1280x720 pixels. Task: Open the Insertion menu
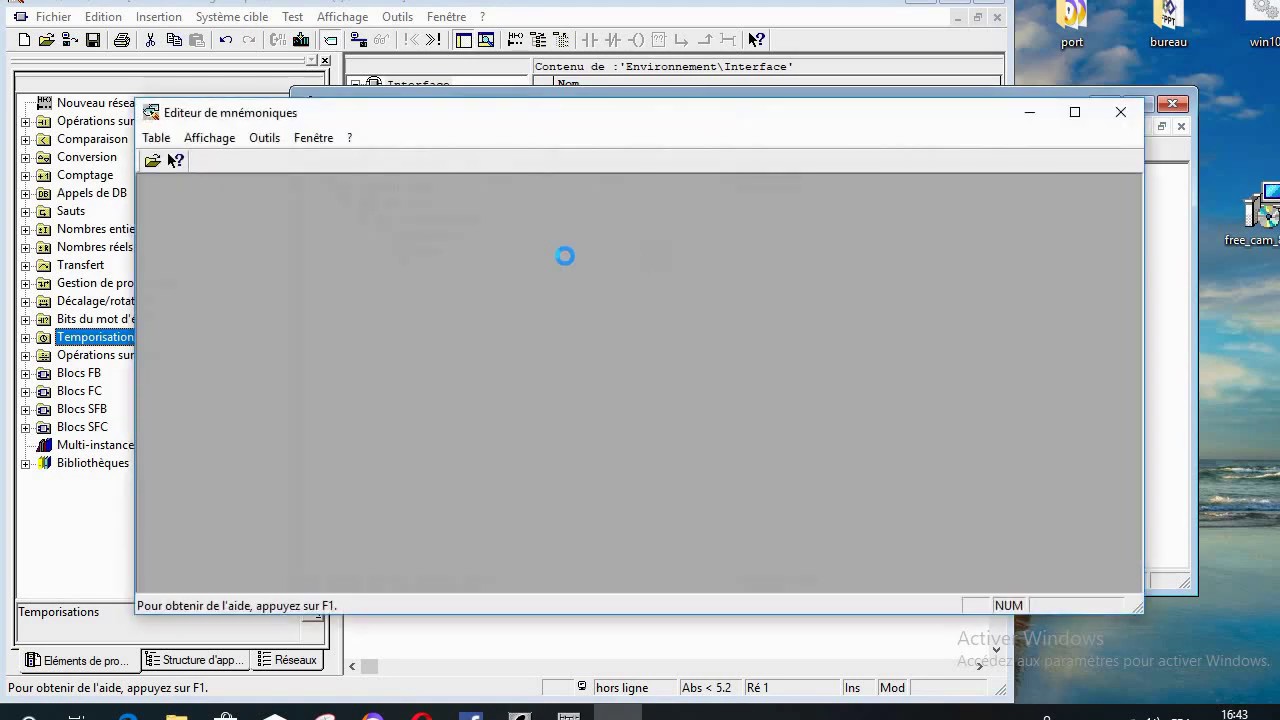pos(158,17)
